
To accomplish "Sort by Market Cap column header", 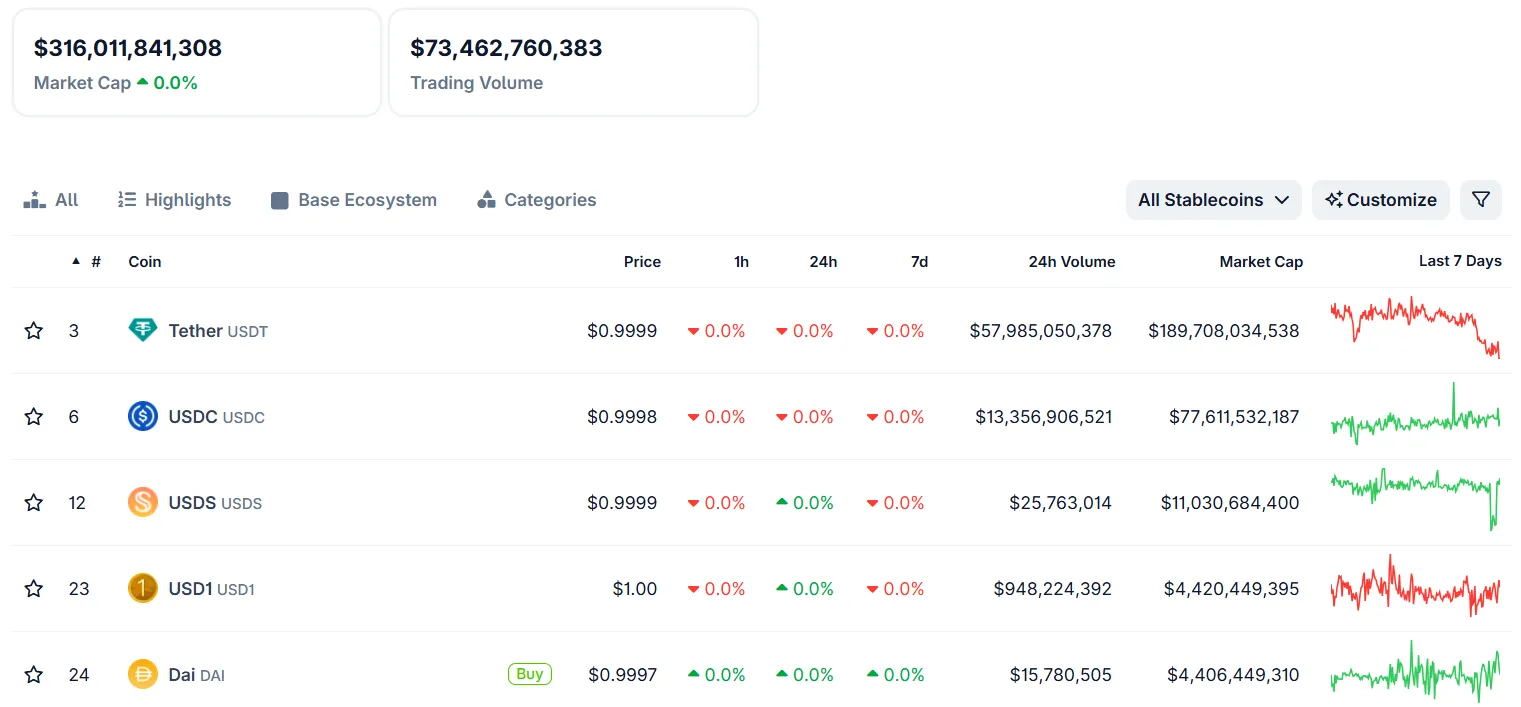I will pyautogui.click(x=1260, y=262).
